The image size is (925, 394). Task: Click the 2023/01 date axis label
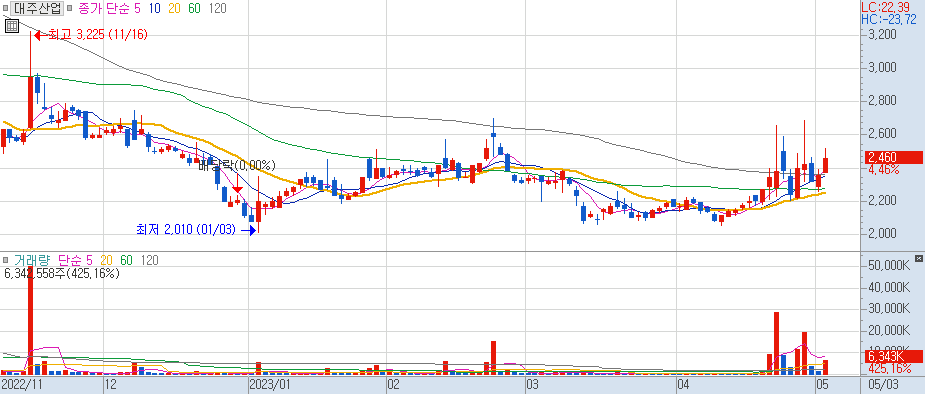(270, 386)
